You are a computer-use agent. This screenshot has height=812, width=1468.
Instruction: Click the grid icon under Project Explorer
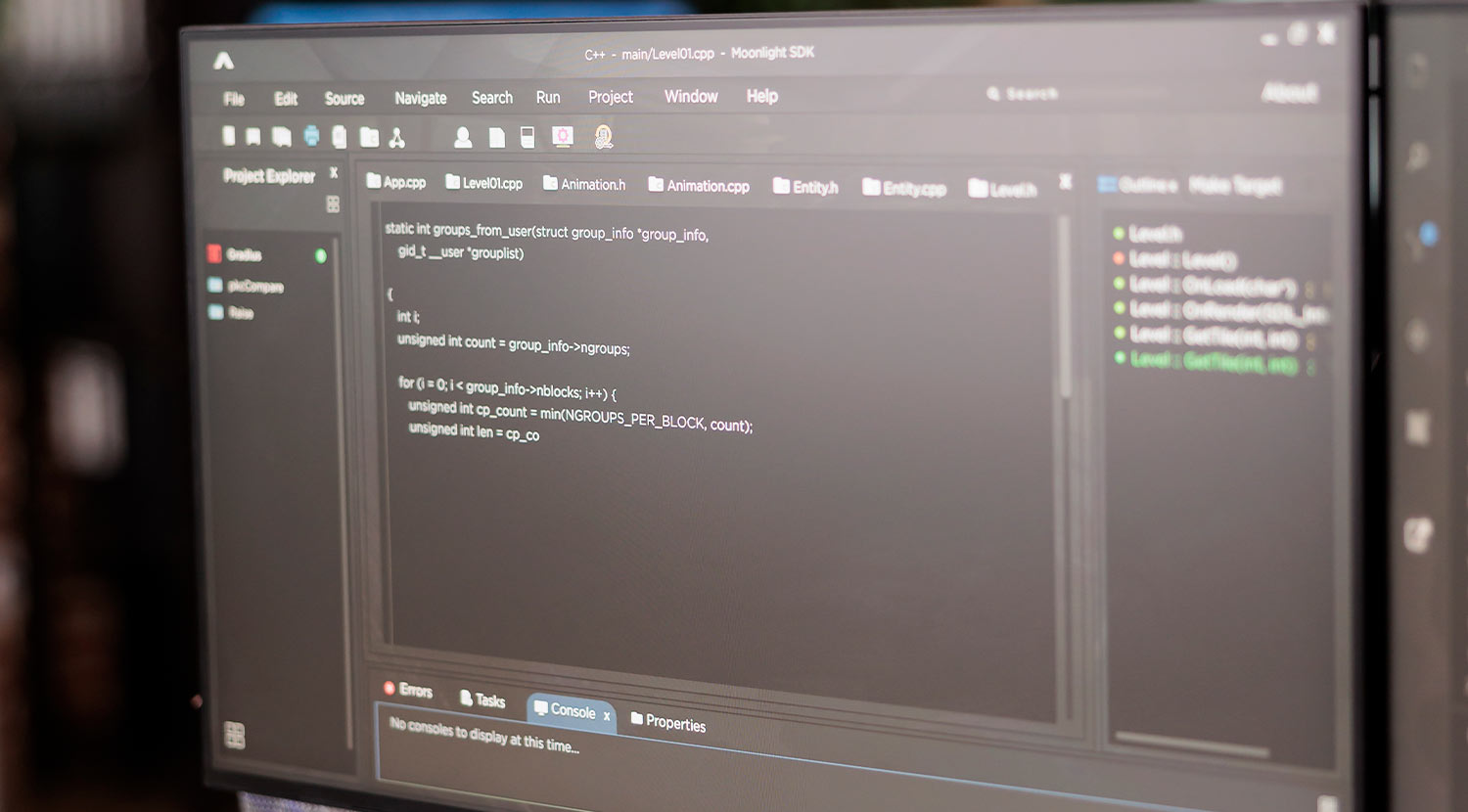333,204
